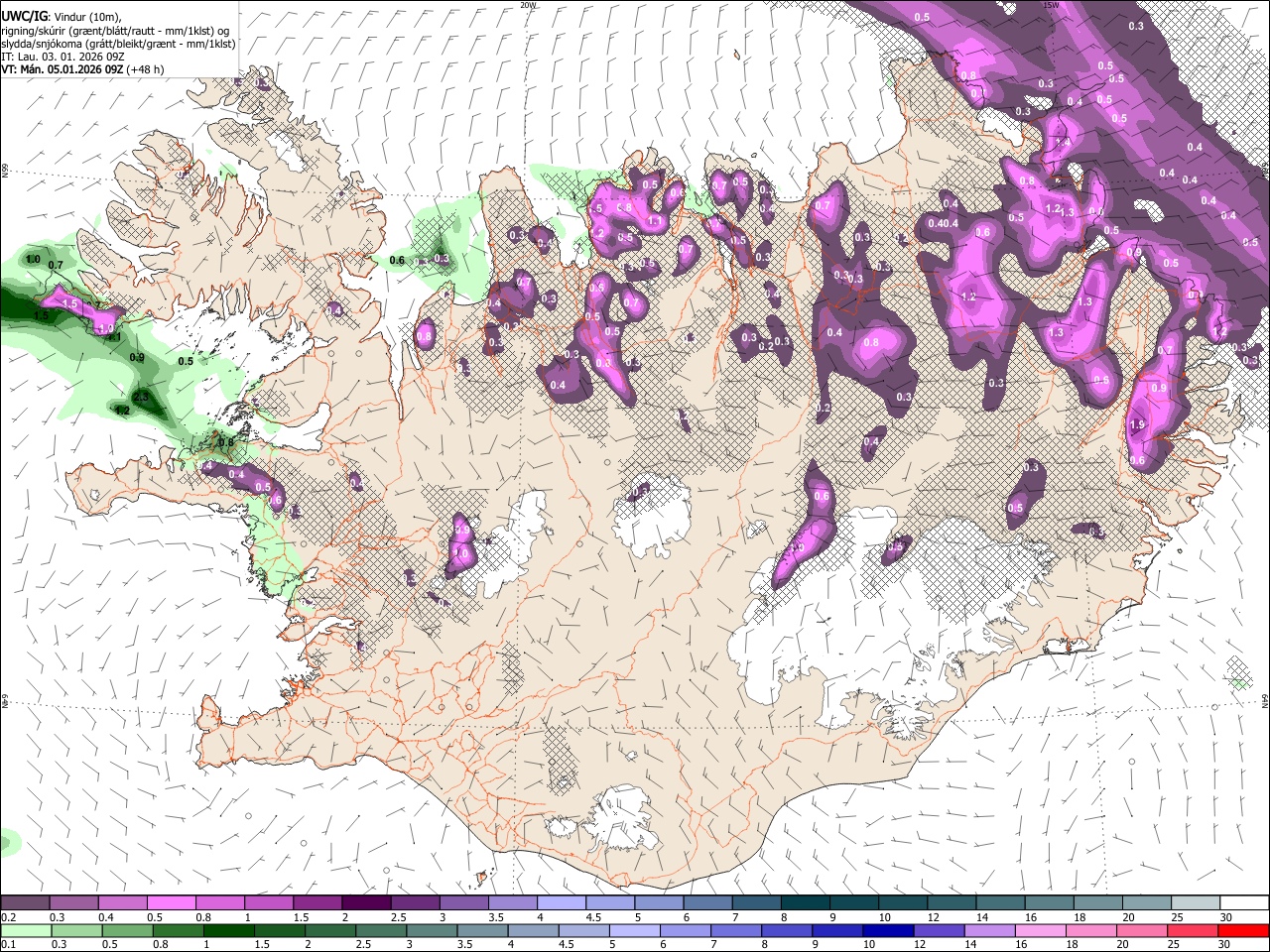Click the rain legend swatch between 0.1 and 0.3
Screen dimensions: 1270x952
pos(25,930)
